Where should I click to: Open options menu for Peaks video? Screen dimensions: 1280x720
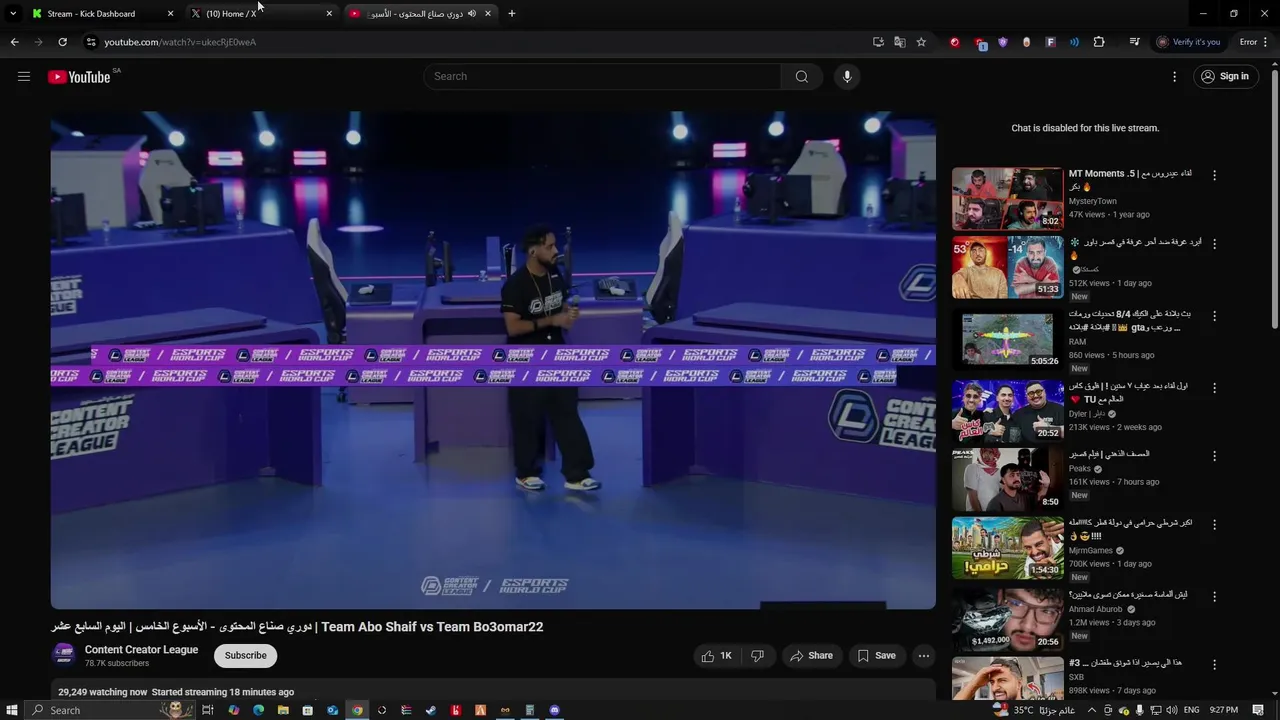pos(1214,455)
